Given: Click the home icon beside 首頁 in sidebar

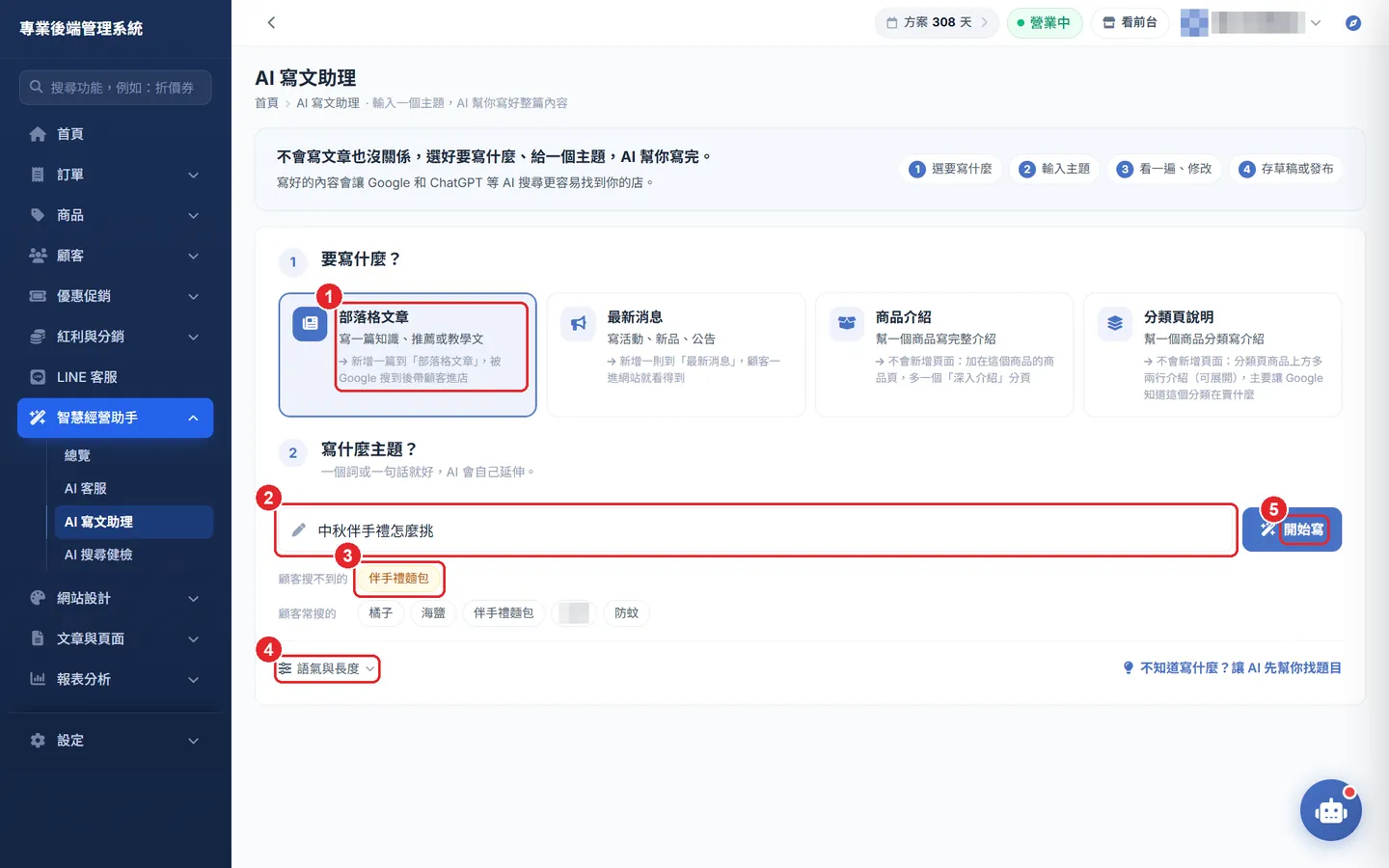Looking at the screenshot, I should [x=38, y=134].
